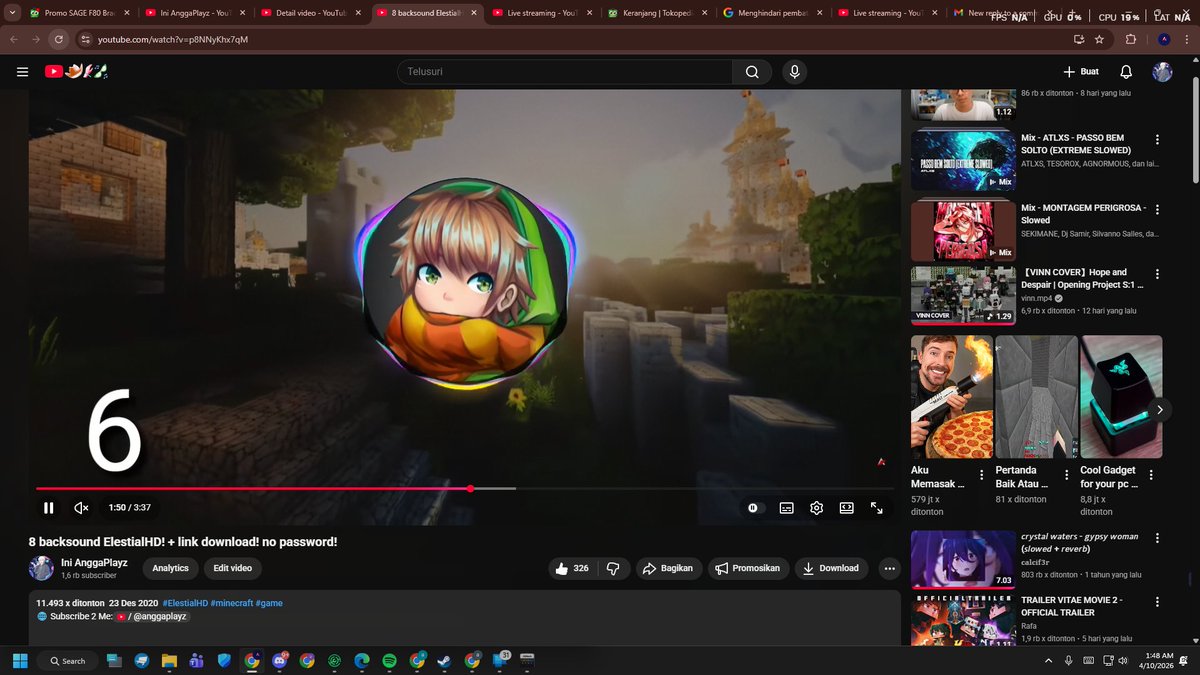This screenshot has width=1200, height=675.
Task: Open the notifications bell
Action: coord(1125,71)
